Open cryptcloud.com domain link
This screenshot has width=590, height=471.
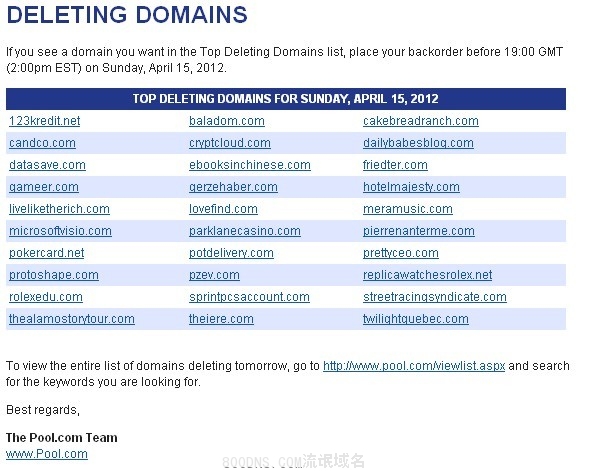(x=230, y=143)
